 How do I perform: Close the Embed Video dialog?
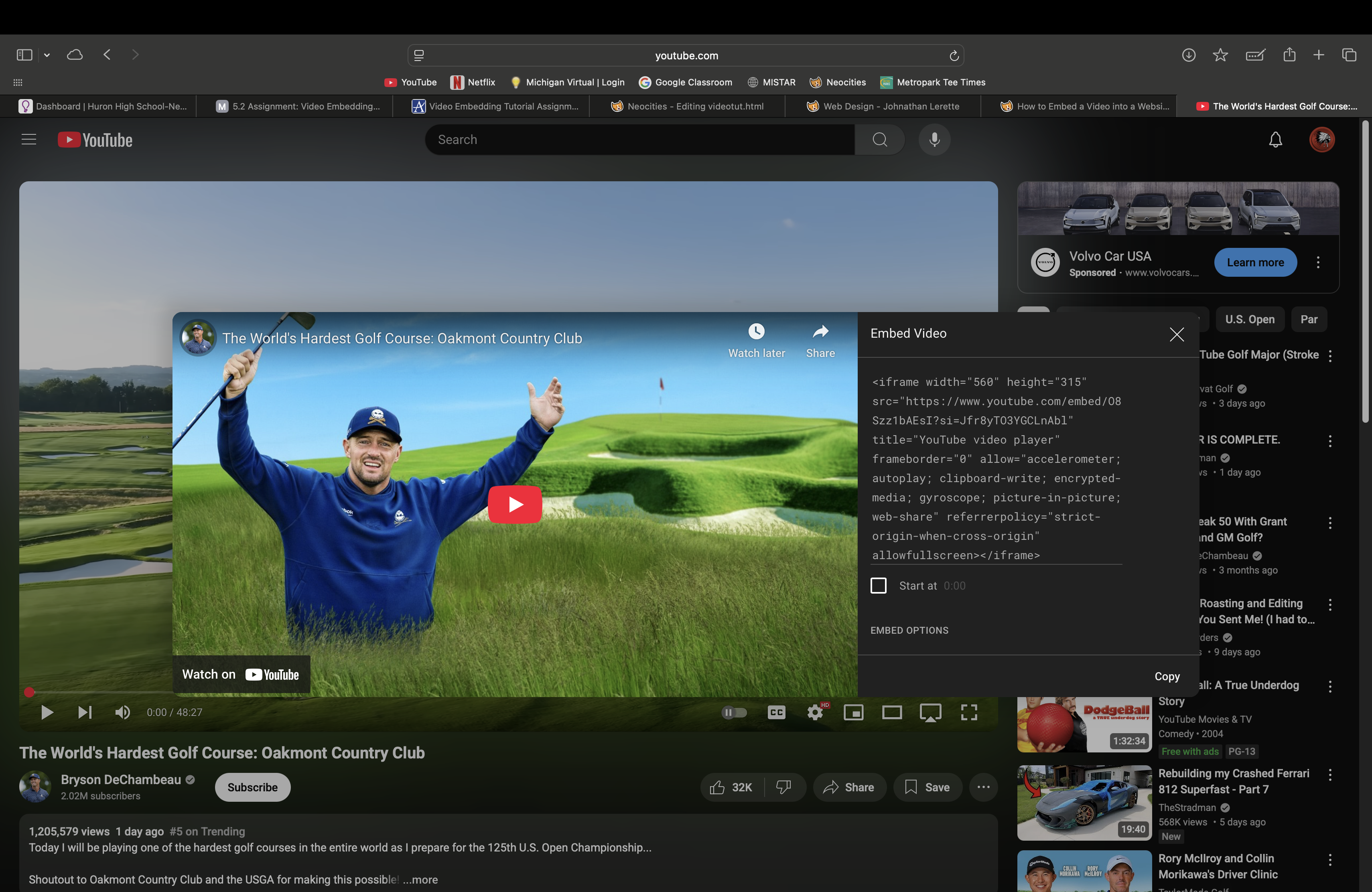click(1177, 334)
